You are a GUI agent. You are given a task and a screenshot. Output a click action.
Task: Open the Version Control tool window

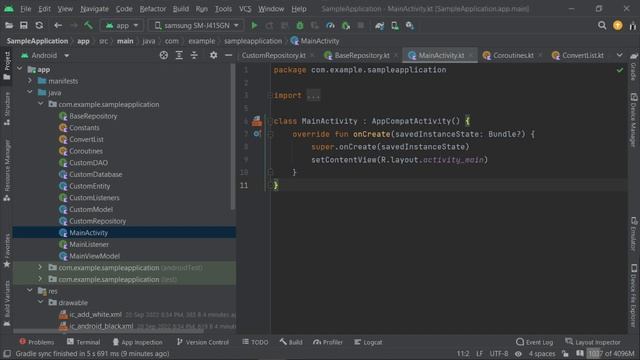(203, 342)
